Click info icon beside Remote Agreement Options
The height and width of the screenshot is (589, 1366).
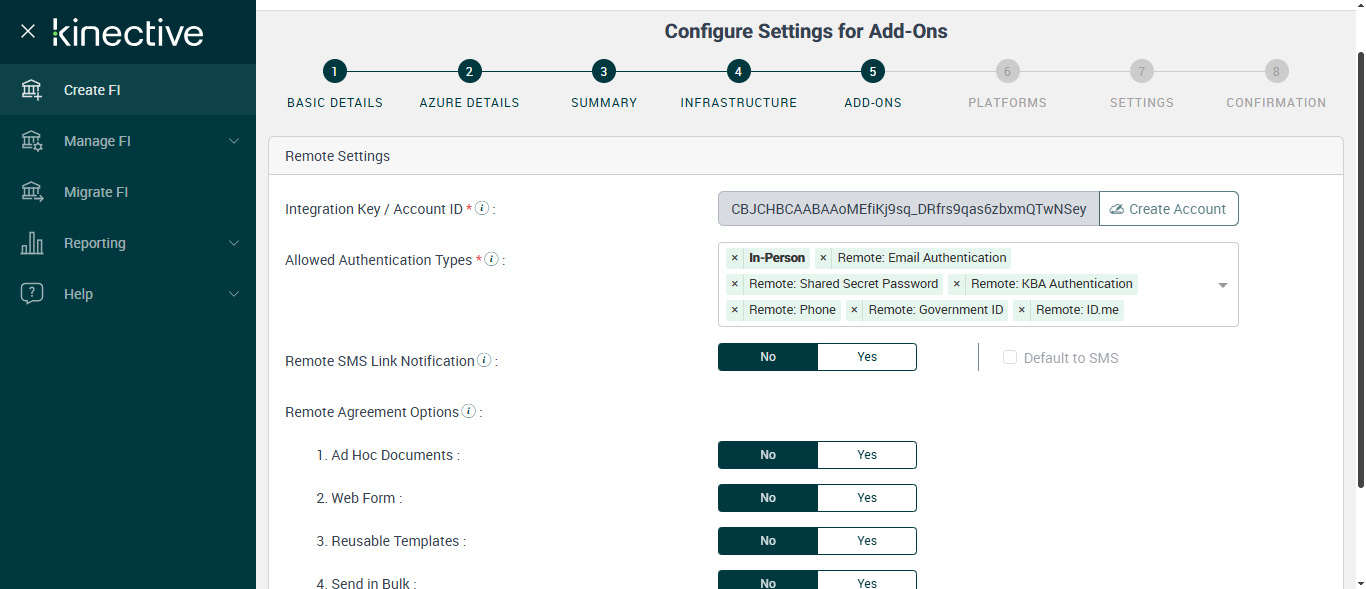click(x=468, y=411)
